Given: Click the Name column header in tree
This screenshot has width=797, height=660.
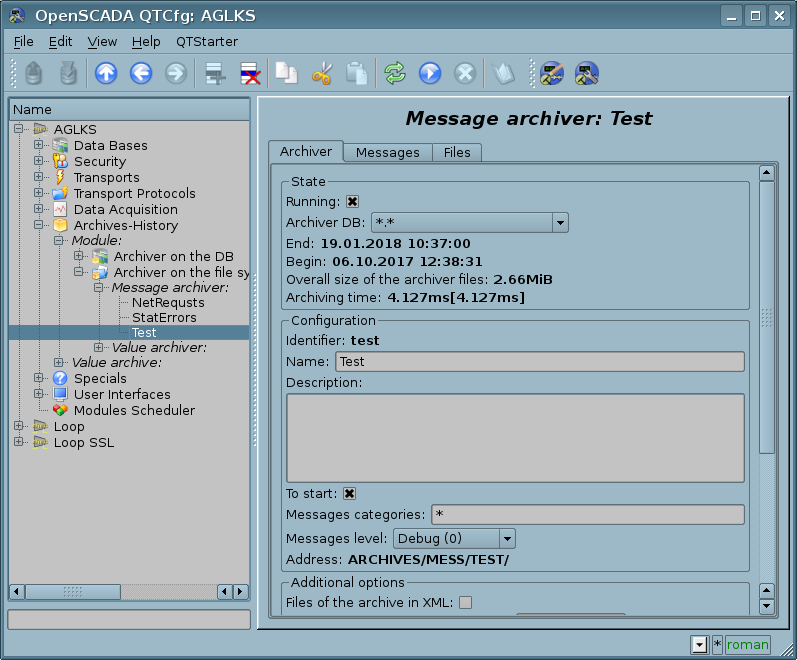Looking at the screenshot, I should [129, 109].
